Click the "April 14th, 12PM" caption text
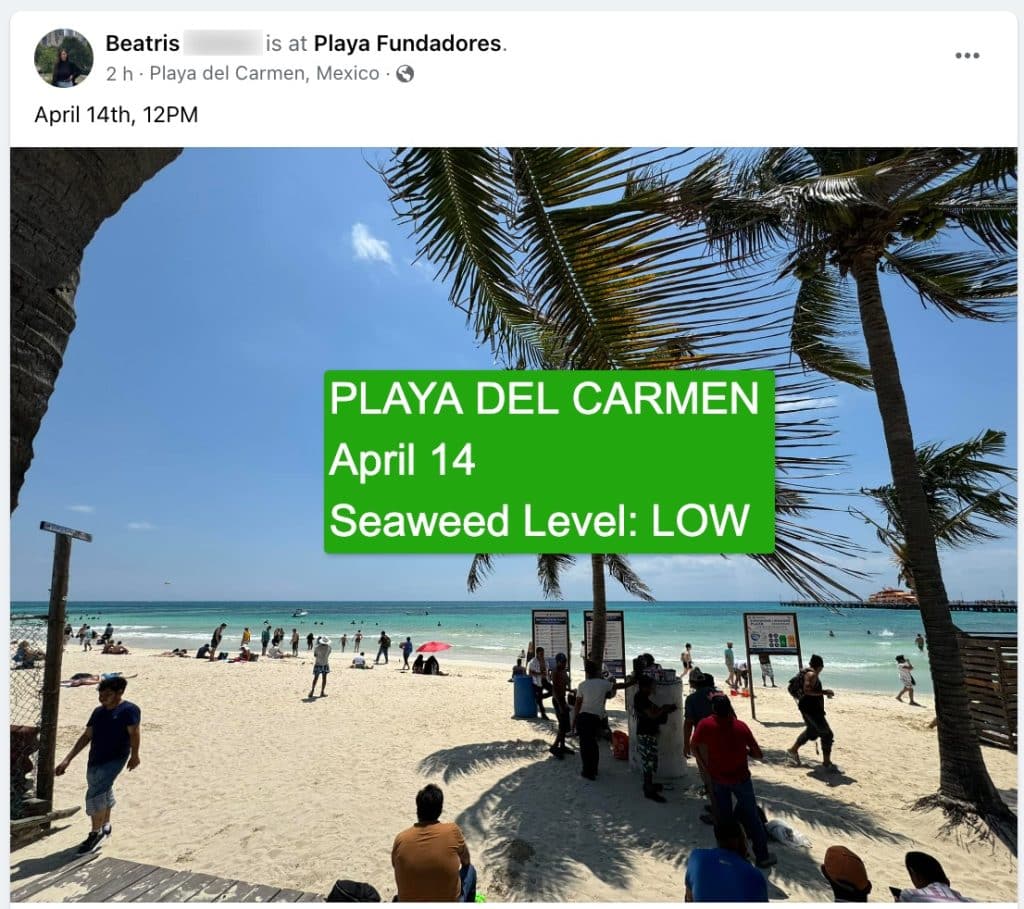The width and height of the screenshot is (1024, 909). [x=116, y=115]
